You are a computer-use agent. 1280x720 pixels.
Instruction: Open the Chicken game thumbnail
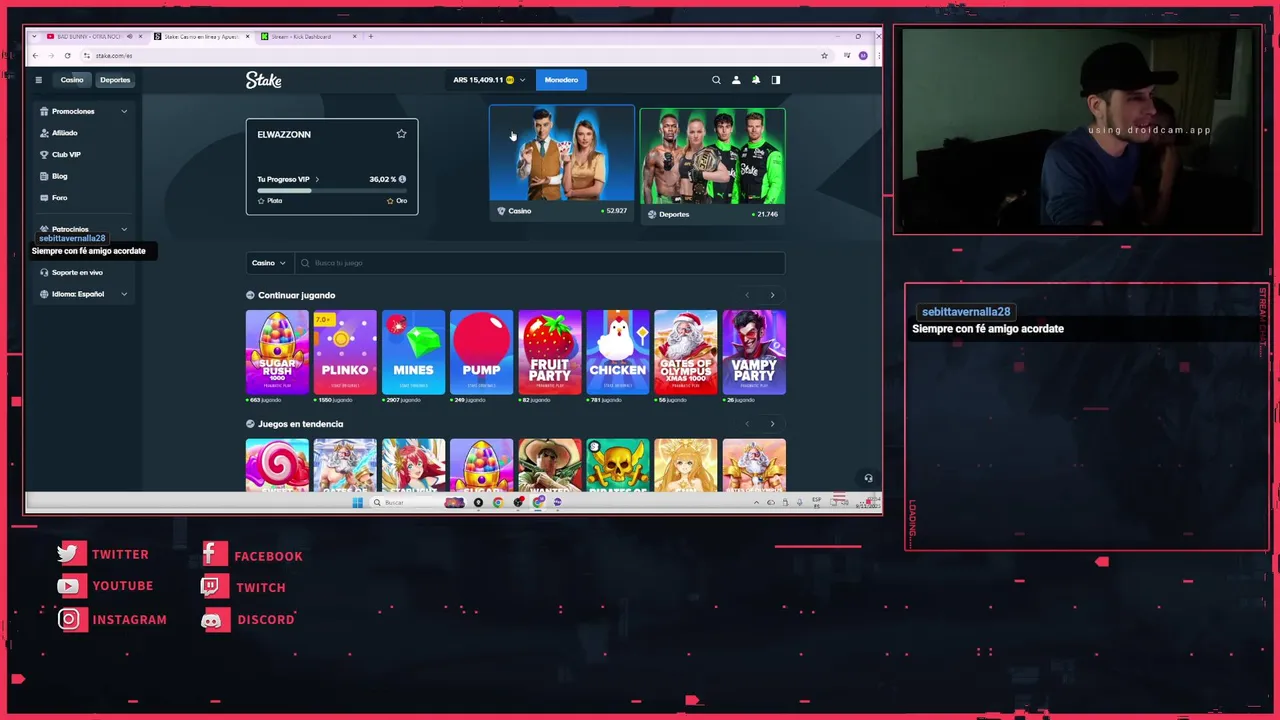coord(617,352)
